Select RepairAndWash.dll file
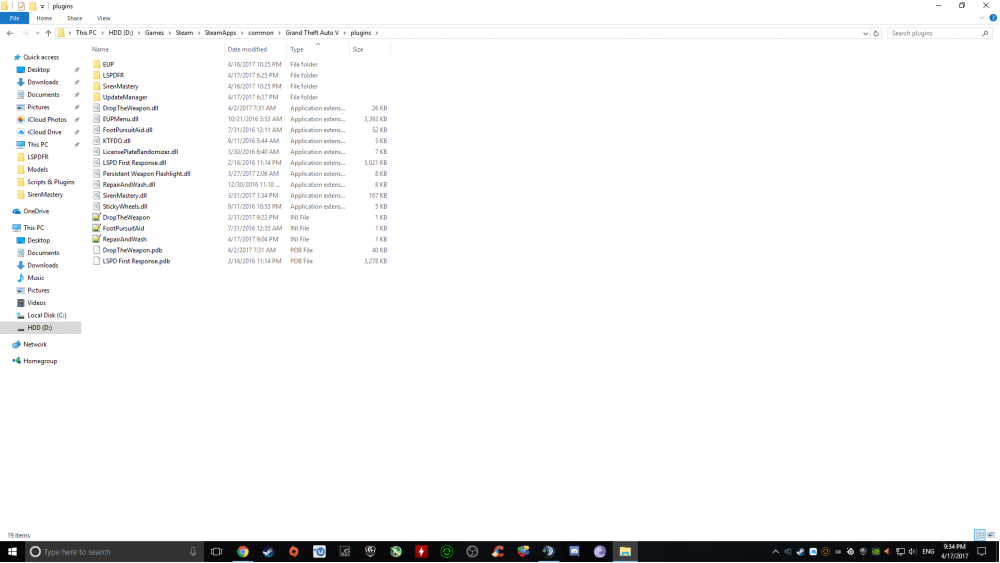 (x=128, y=185)
